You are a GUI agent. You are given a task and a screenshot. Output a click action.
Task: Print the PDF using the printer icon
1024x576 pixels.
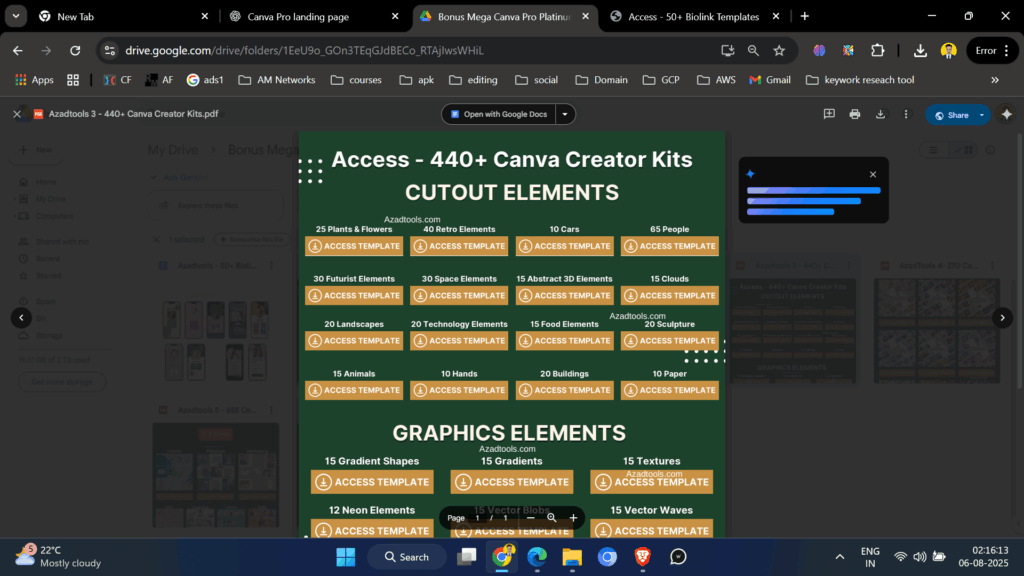[854, 114]
